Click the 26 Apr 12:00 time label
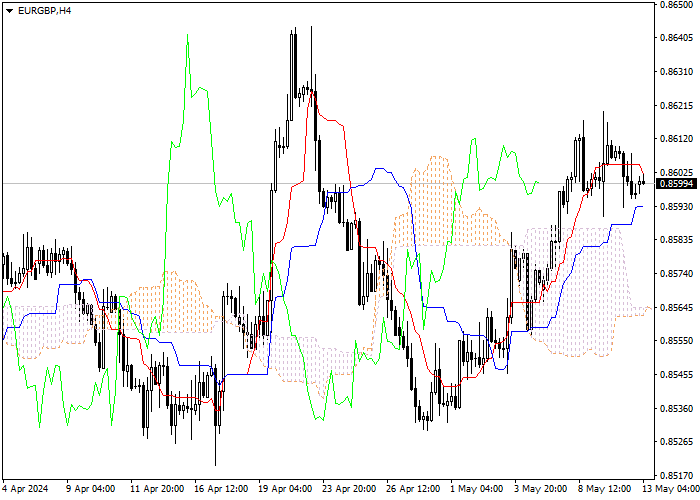Image resolution: width=700 pixels, height=500 pixels. pyautogui.click(x=414, y=489)
